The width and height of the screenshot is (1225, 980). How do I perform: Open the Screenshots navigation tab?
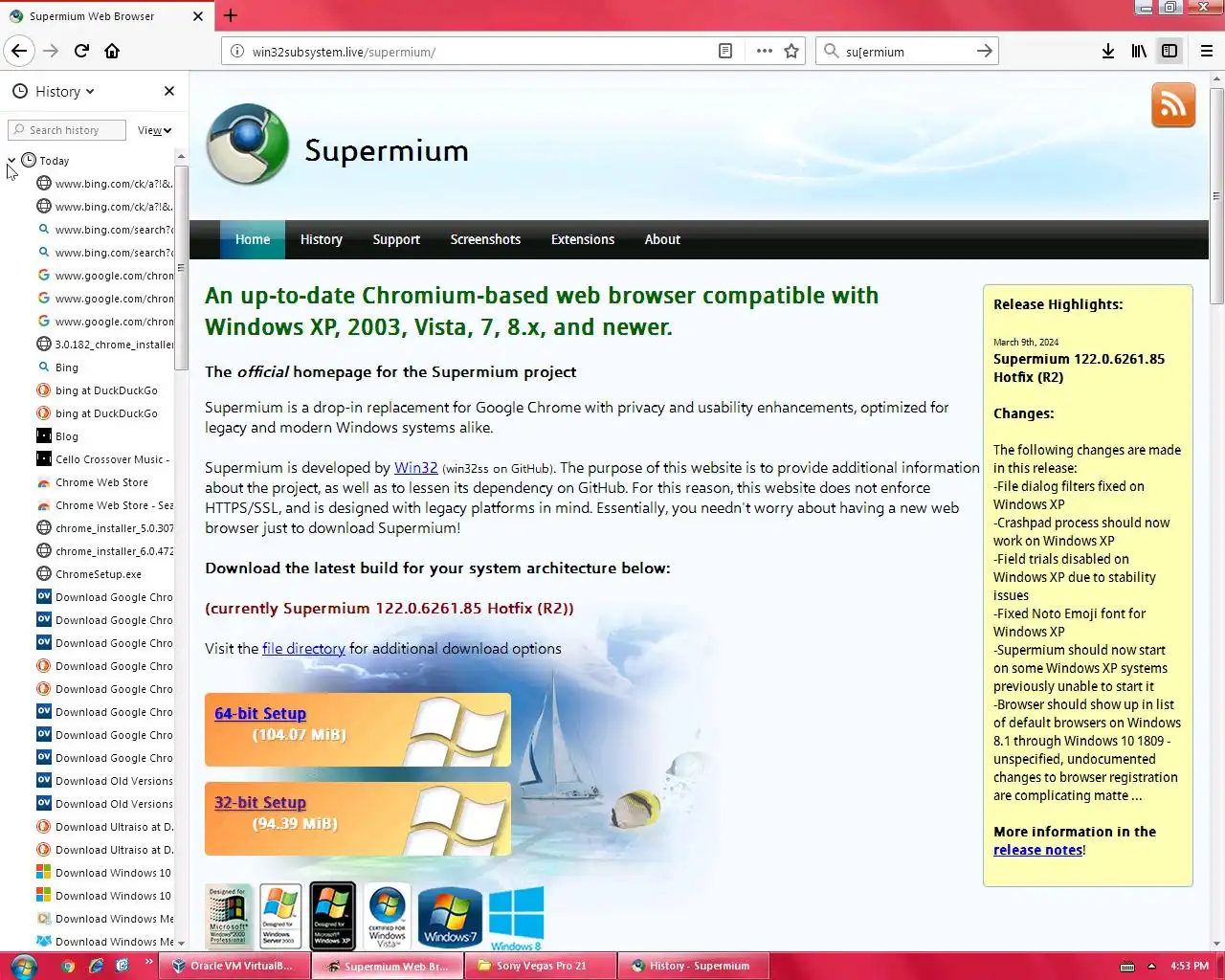point(485,239)
